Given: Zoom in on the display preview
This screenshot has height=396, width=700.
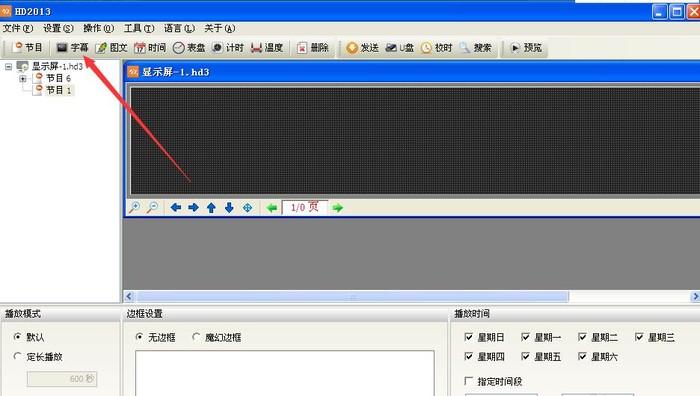Looking at the screenshot, I should [x=134, y=207].
